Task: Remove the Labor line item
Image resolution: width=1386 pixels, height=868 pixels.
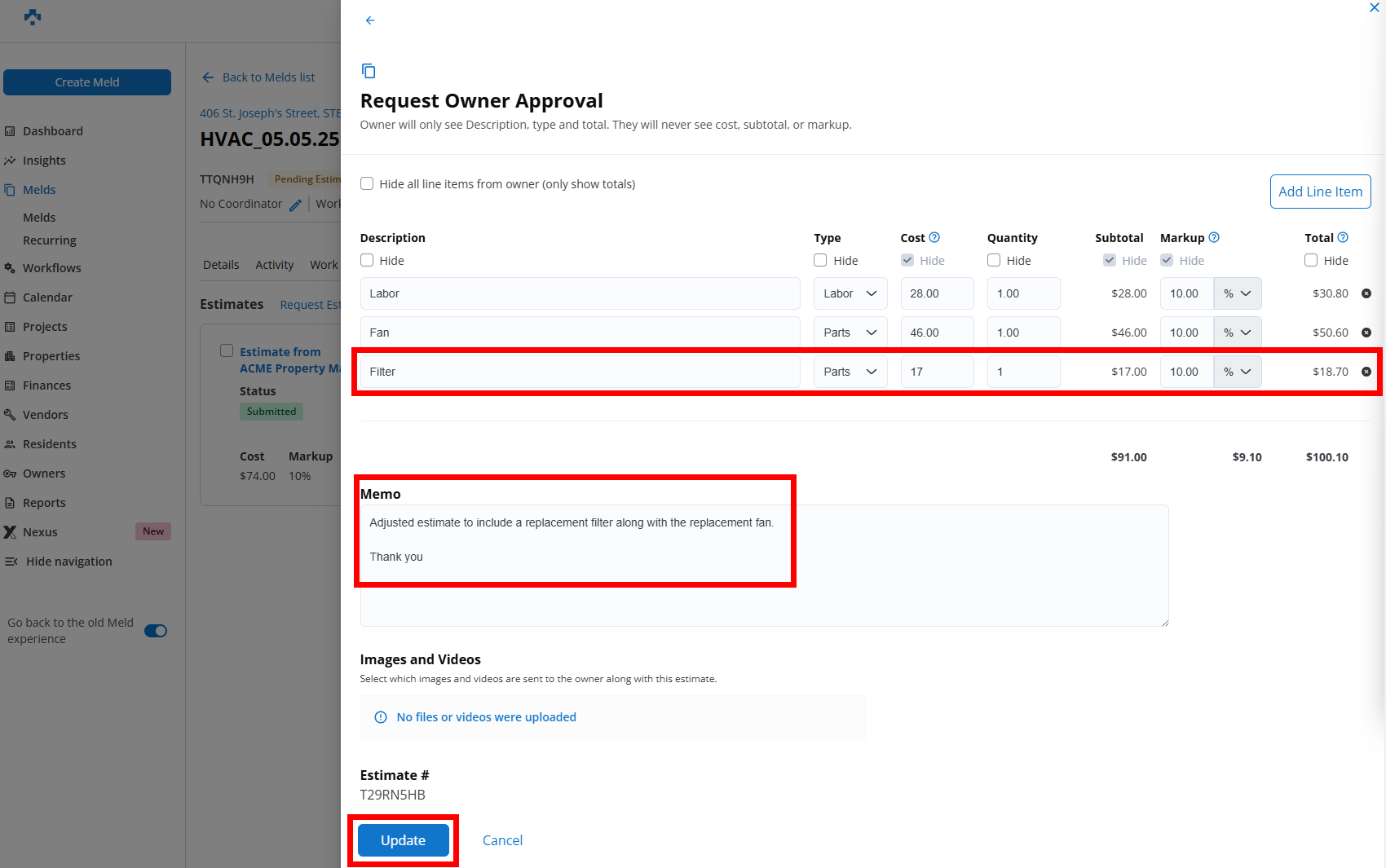Action: point(1366,293)
